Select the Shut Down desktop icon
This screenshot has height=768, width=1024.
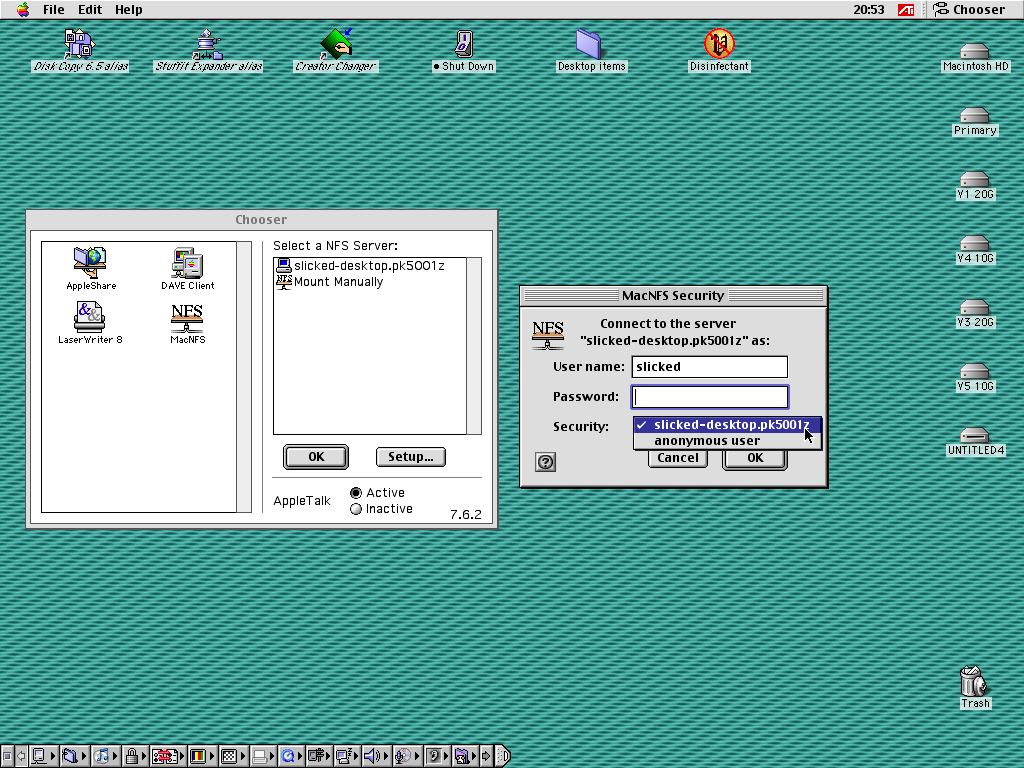tap(464, 50)
